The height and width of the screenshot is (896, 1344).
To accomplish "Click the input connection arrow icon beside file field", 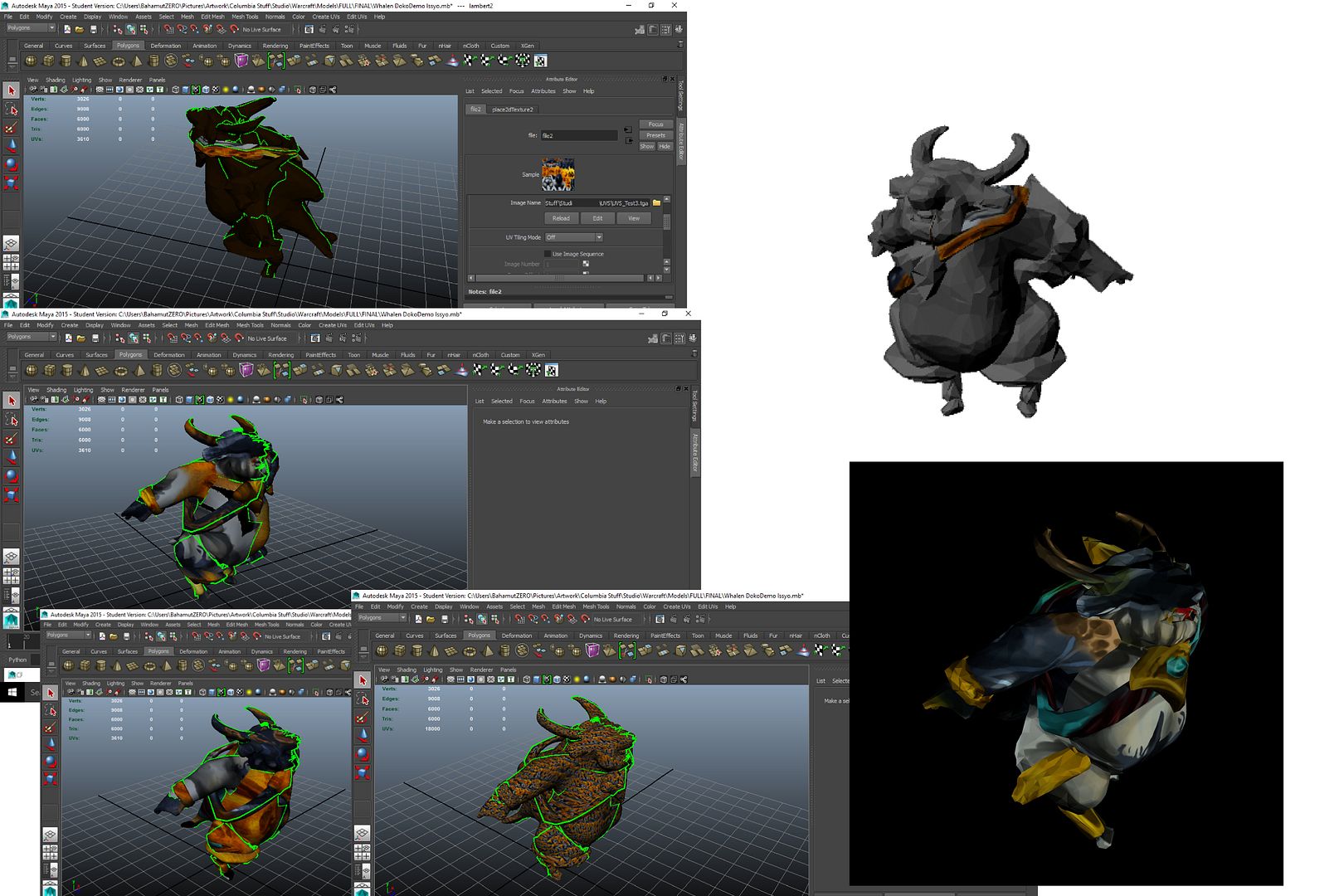I will click(628, 129).
